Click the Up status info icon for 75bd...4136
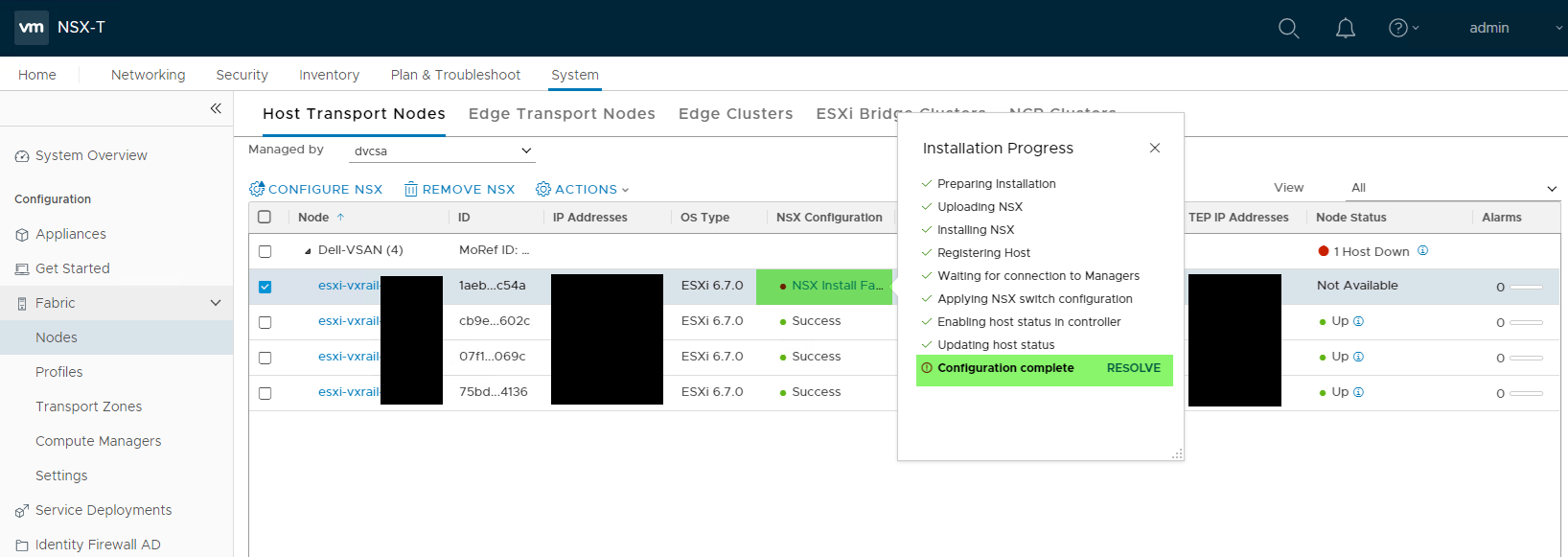 pyautogui.click(x=1358, y=392)
